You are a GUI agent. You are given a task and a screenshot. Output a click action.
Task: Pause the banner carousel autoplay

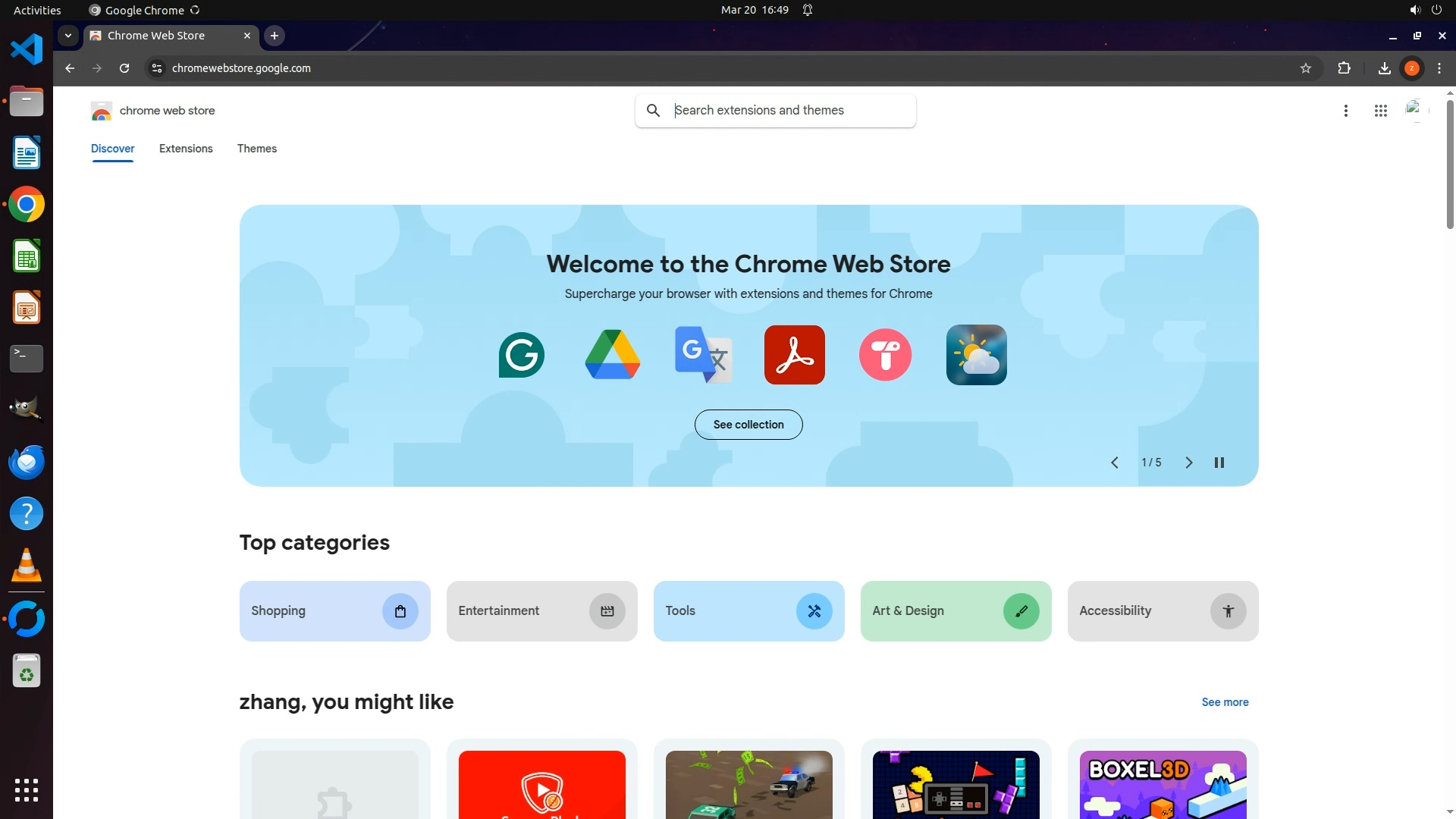tap(1219, 463)
